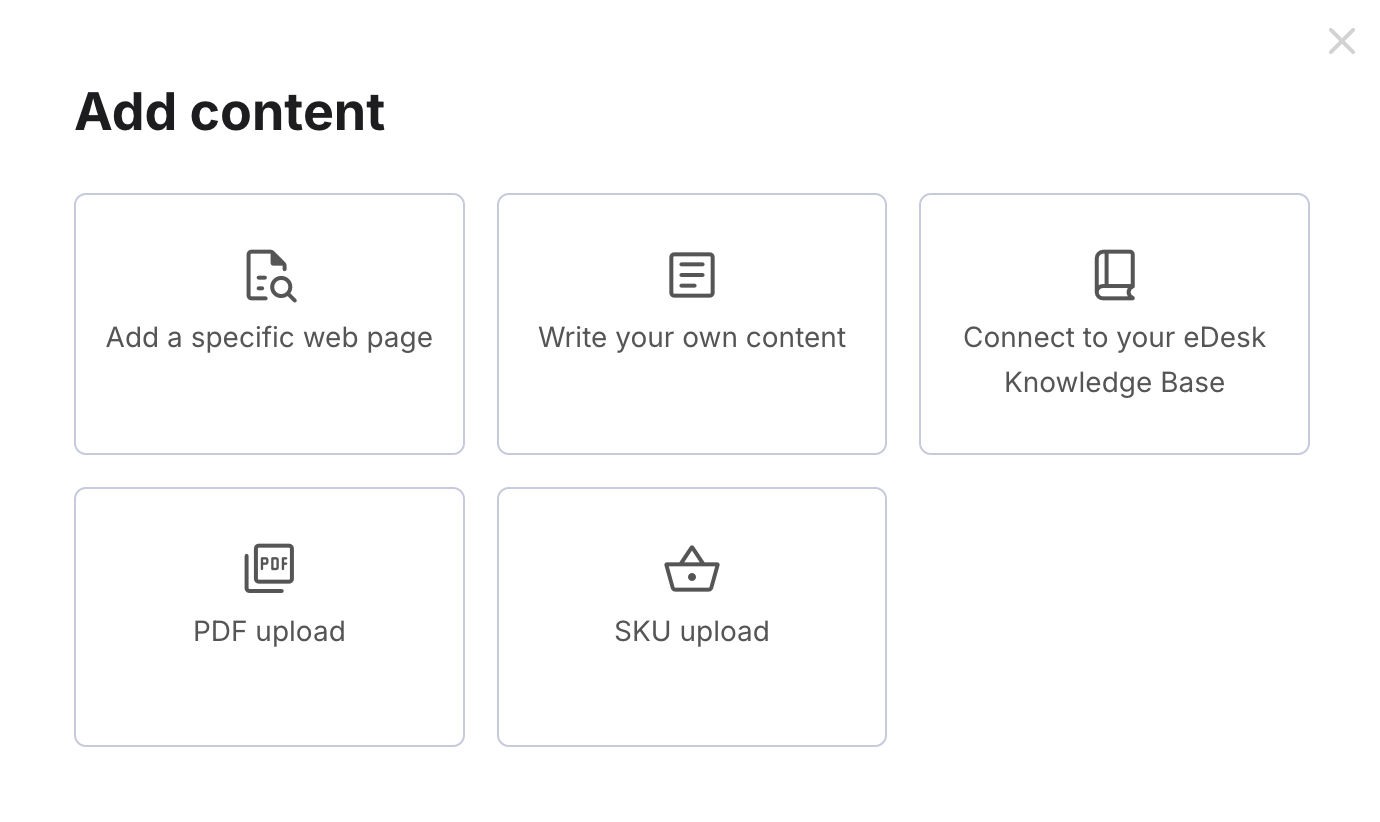Viewport: 1380px width, 822px height.
Task: Select the PDF pages stack icon
Action: pos(268,567)
